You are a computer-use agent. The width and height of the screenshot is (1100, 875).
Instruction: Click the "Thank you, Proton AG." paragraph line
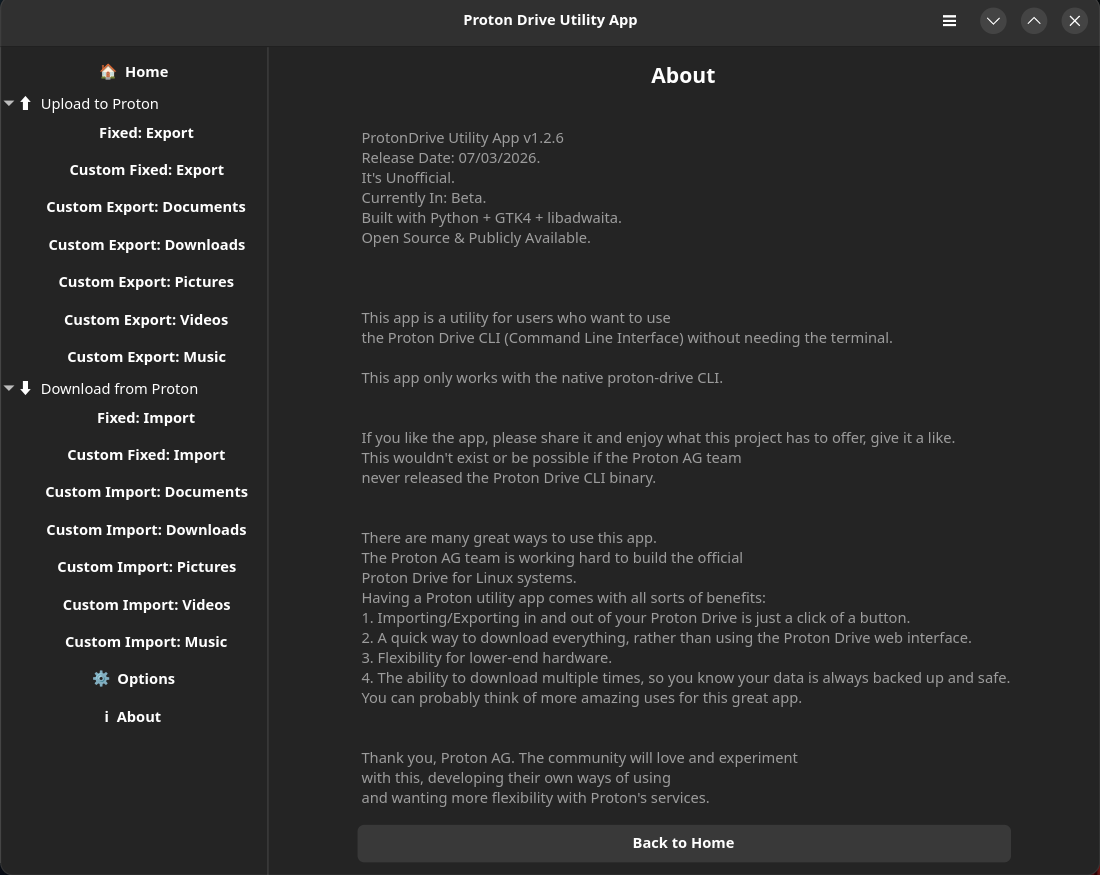click(579, 759)
